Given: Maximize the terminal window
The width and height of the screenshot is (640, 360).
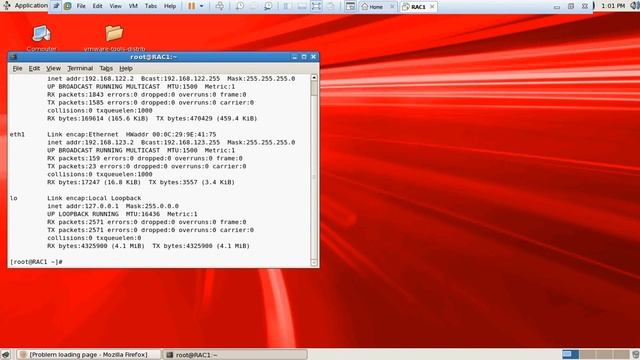Looking at the screenshot, I should click(x=304, y=57).
